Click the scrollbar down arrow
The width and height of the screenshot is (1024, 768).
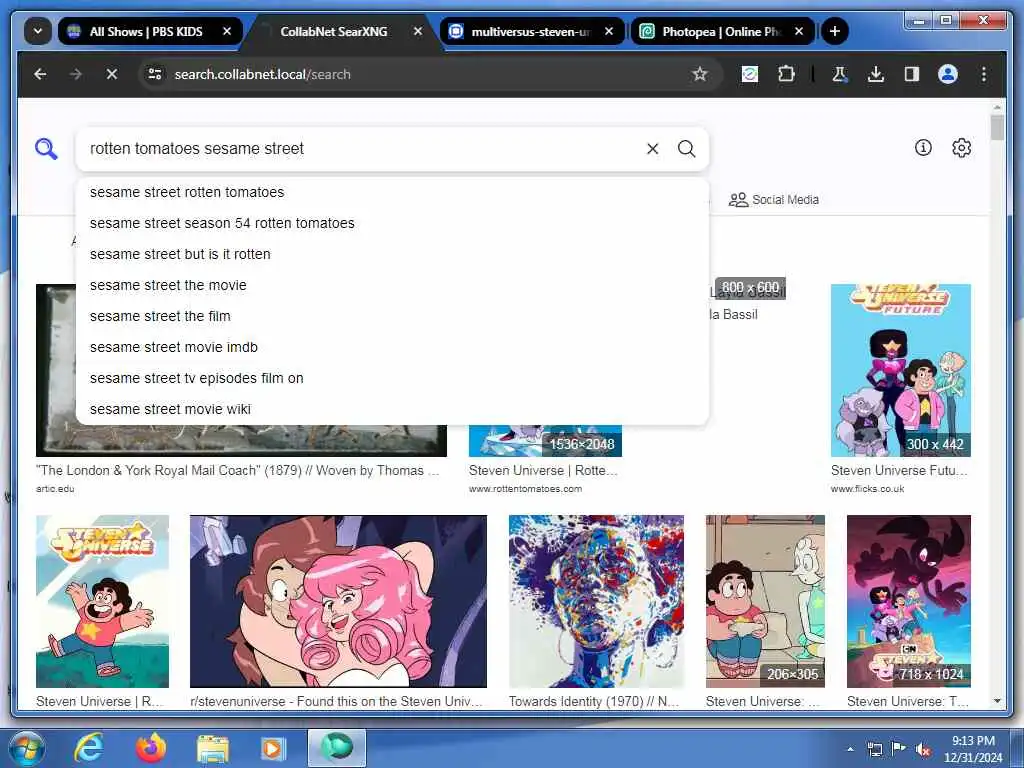997,701
